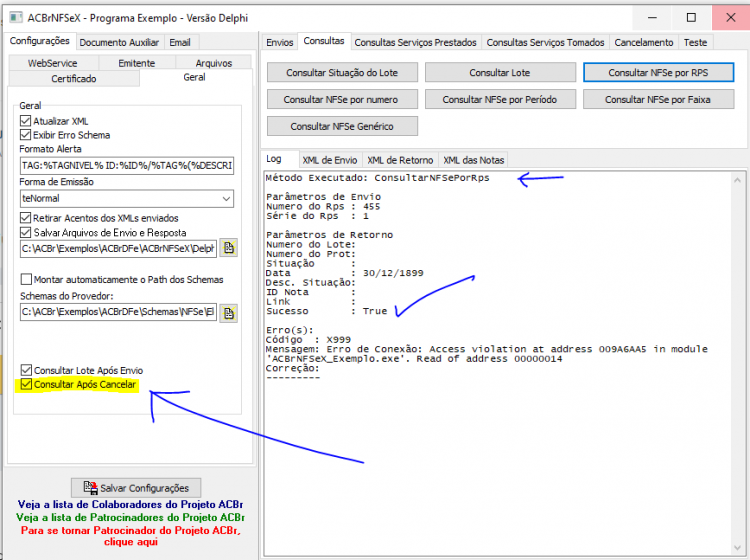Click Consultar NFSe por Período button
750x560 pixels.
(500, 99)
